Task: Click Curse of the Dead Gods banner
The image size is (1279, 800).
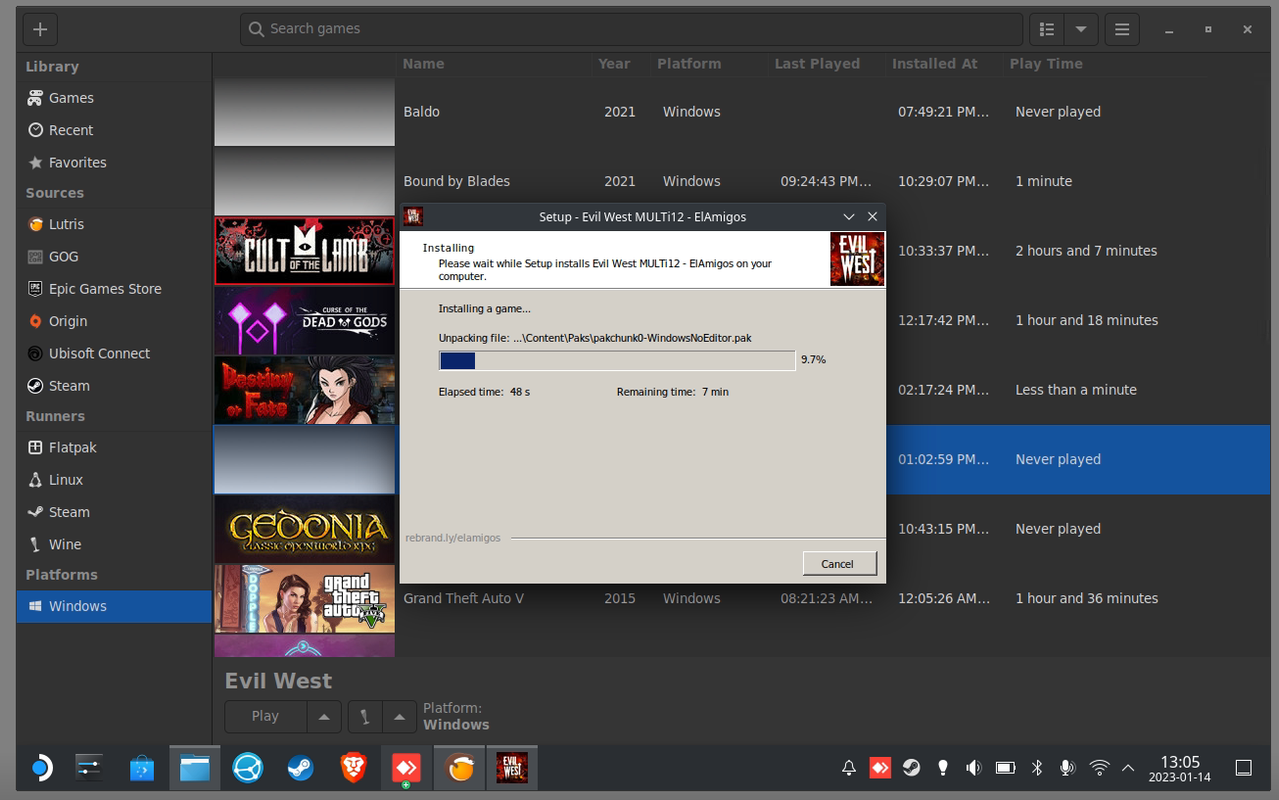Action: (x=304, y=321)
